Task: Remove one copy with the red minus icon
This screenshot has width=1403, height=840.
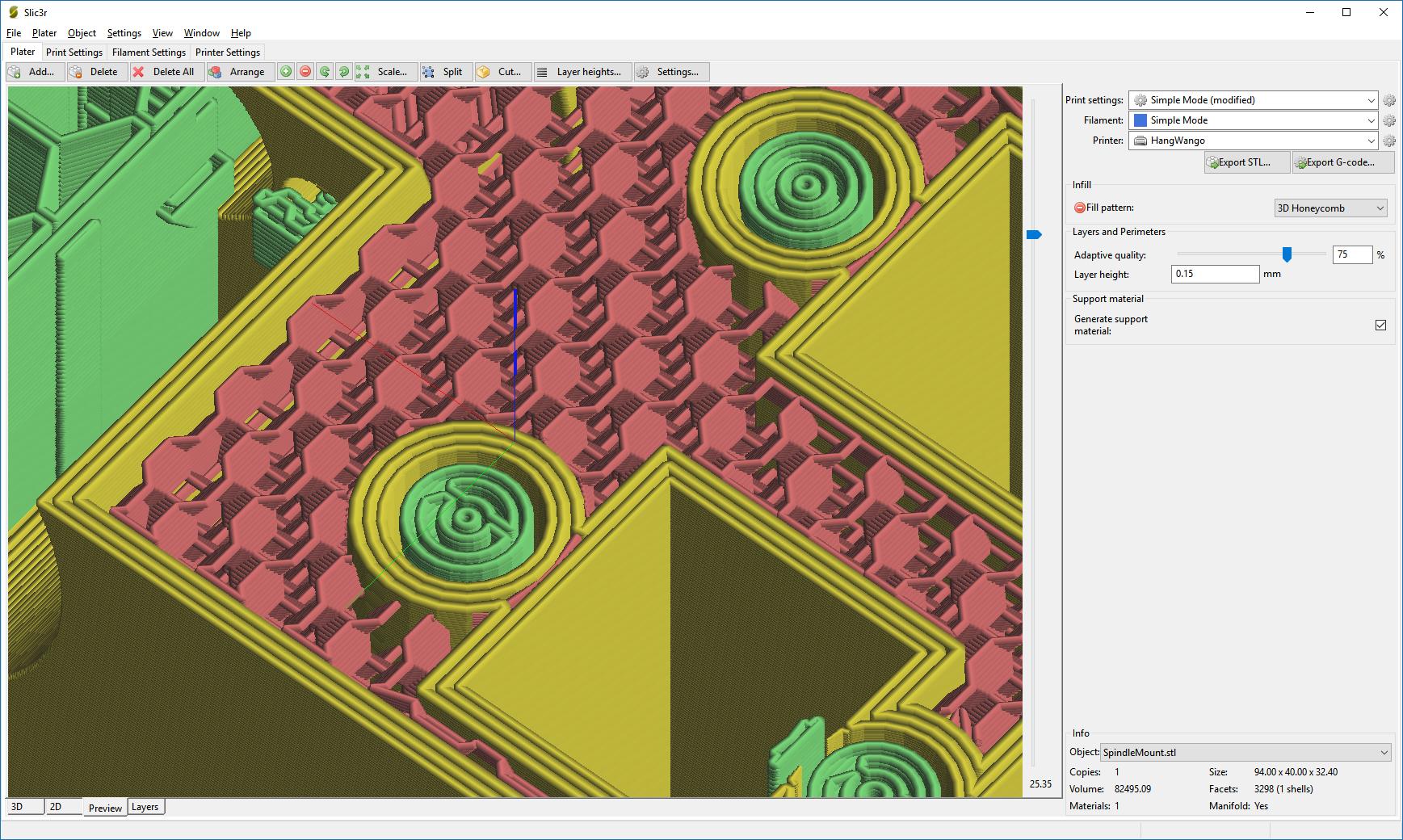Action: pyautogui.click(x=305, y=72)
